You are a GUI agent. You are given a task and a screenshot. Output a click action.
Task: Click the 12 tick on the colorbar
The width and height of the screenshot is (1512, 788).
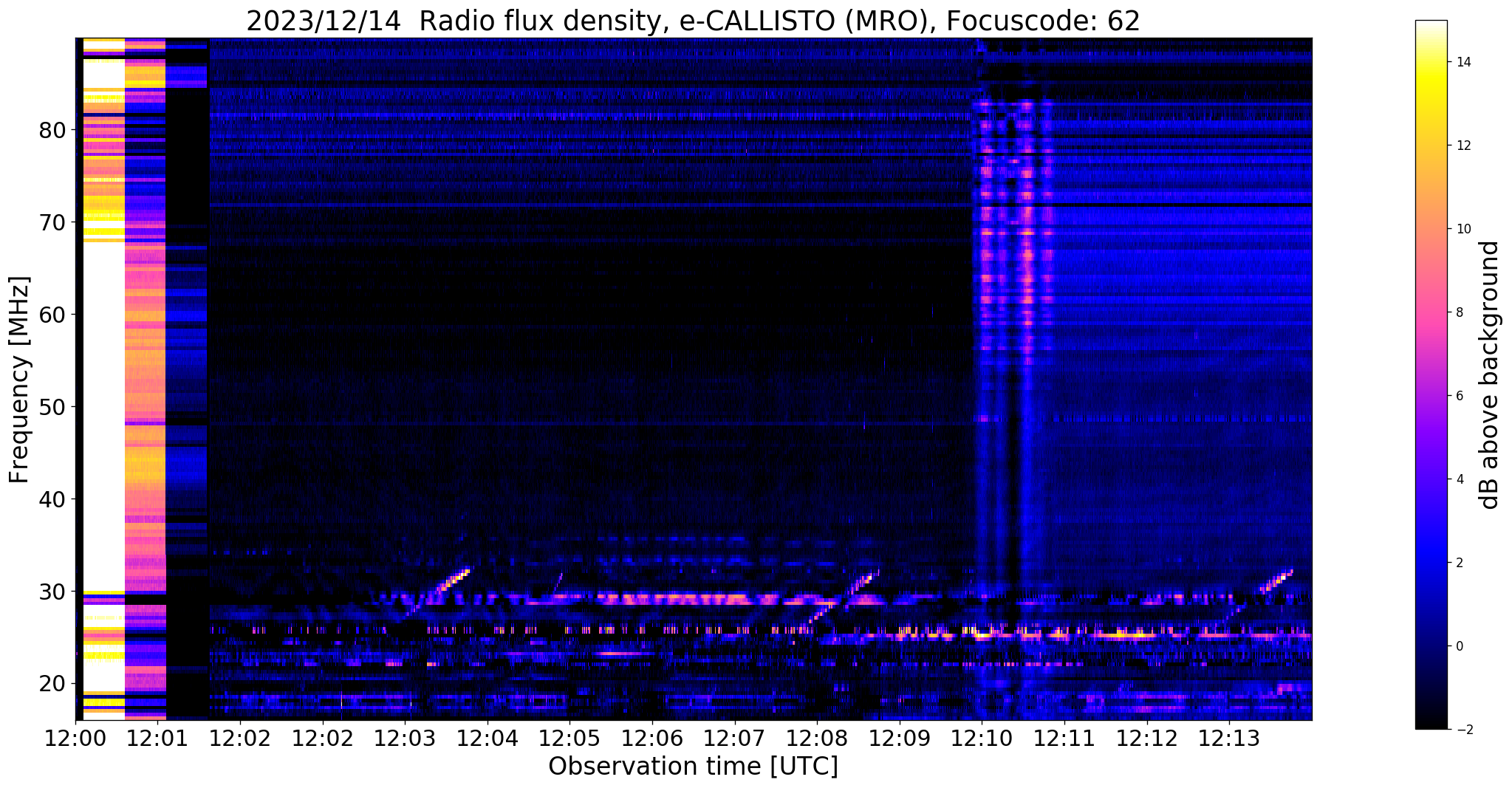tap(1463, 145)
